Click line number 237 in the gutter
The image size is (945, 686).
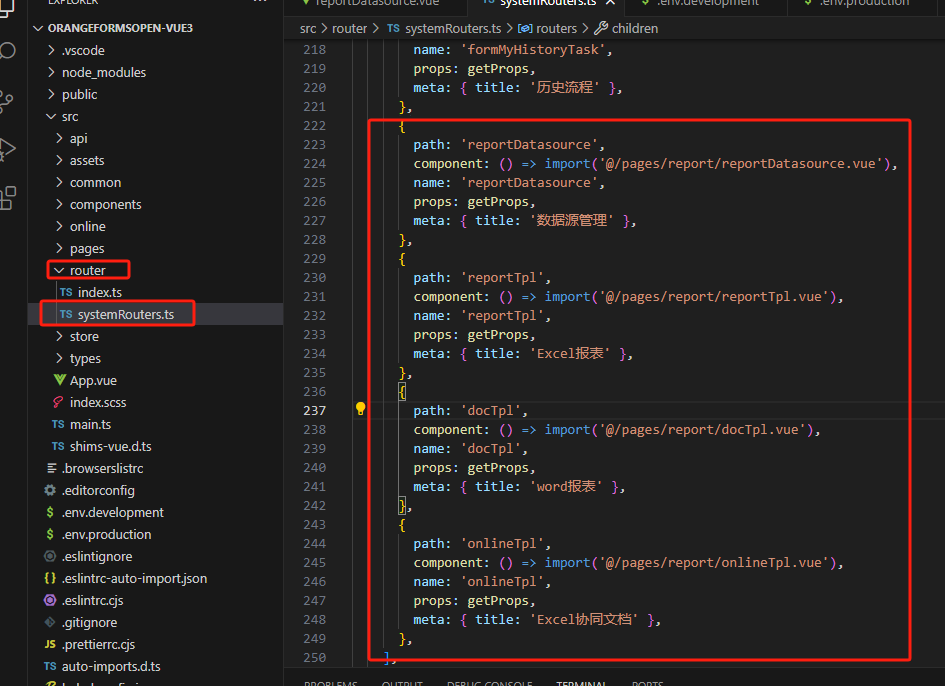[x=315, y=411]
